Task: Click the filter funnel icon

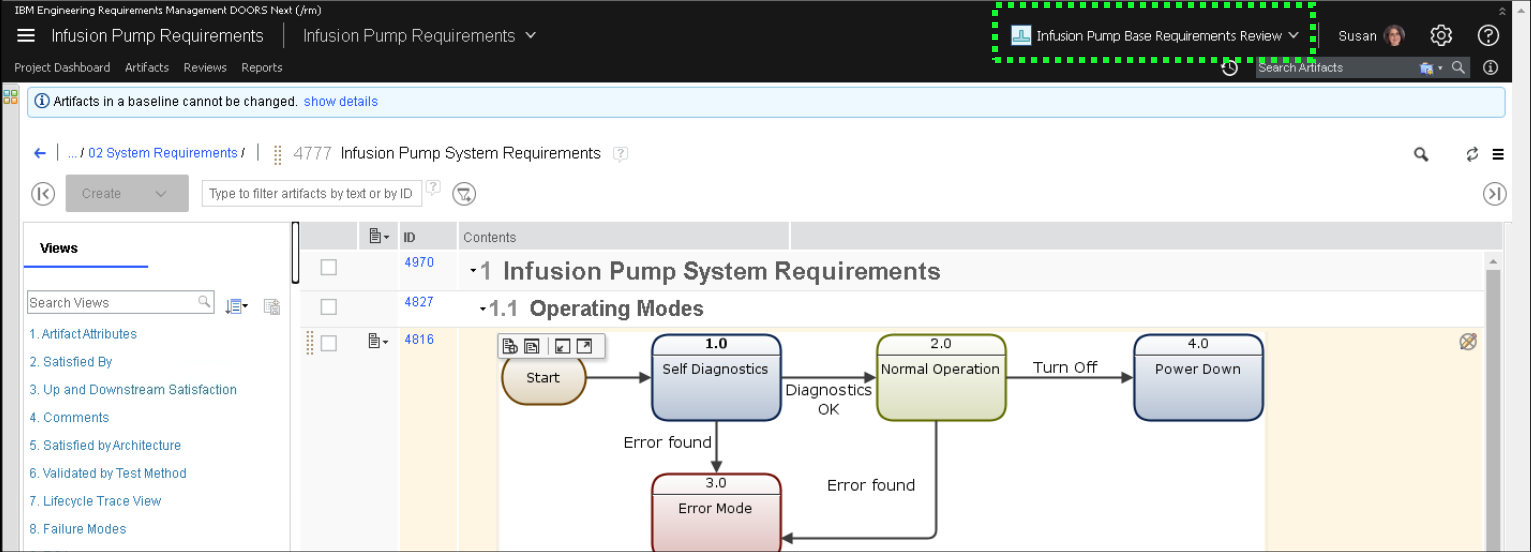Action: [x=464, y=194]
